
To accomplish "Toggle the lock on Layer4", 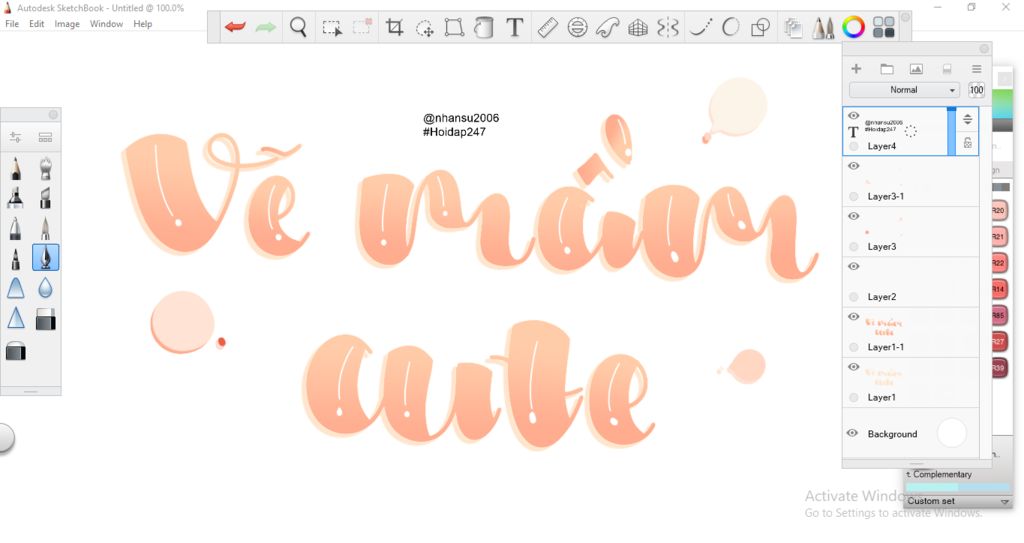I will 968,142.
